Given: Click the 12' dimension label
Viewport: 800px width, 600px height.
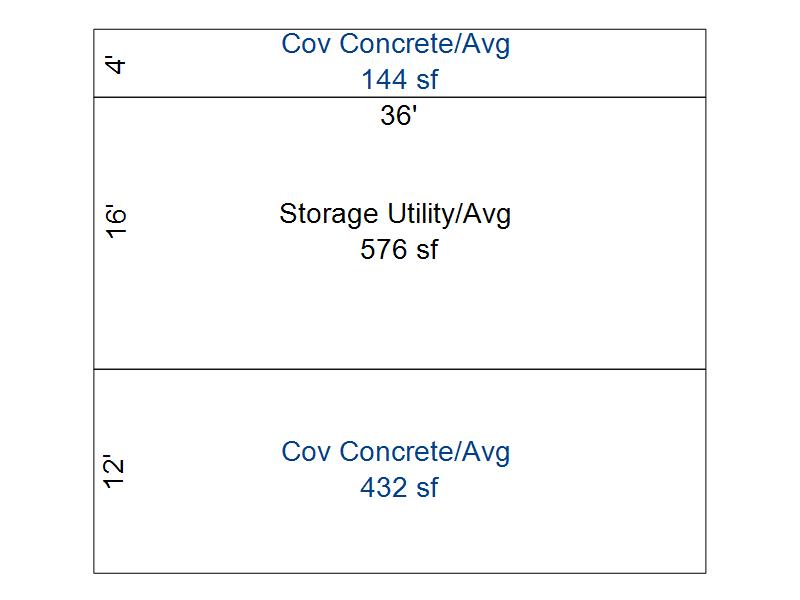Looking at the screenshot, I should [x=113, y=471].
